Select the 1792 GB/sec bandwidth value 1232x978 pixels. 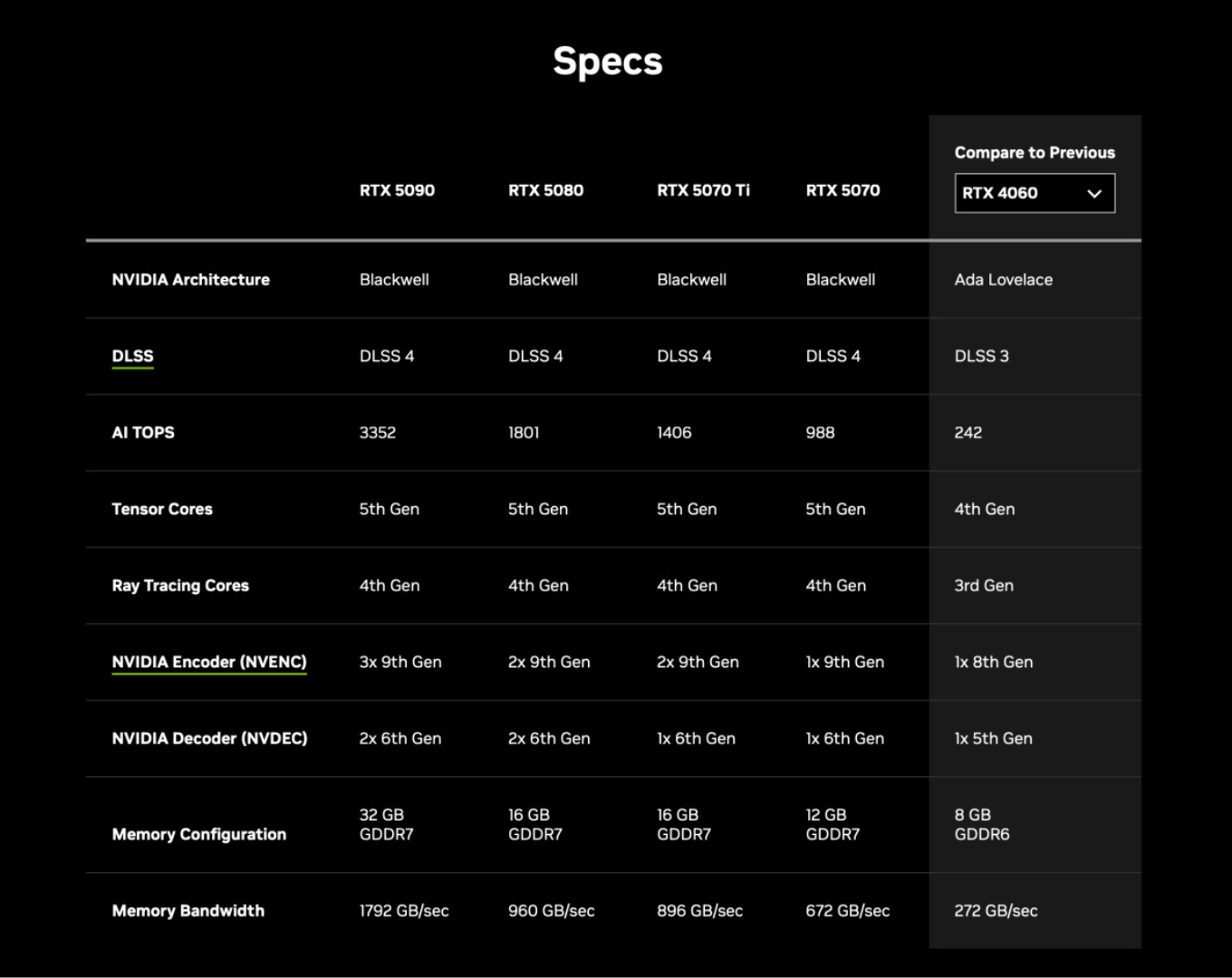pos(404,911)
